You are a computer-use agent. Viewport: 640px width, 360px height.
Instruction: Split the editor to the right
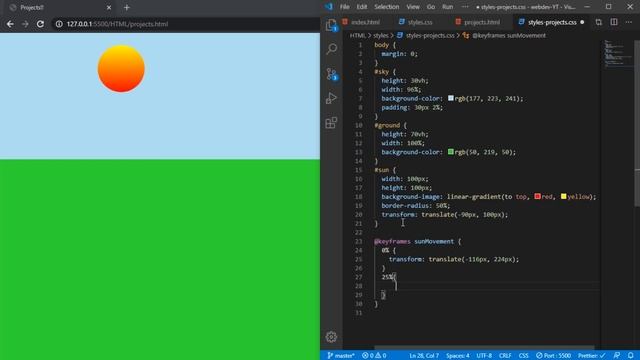(x=614, y=22)
